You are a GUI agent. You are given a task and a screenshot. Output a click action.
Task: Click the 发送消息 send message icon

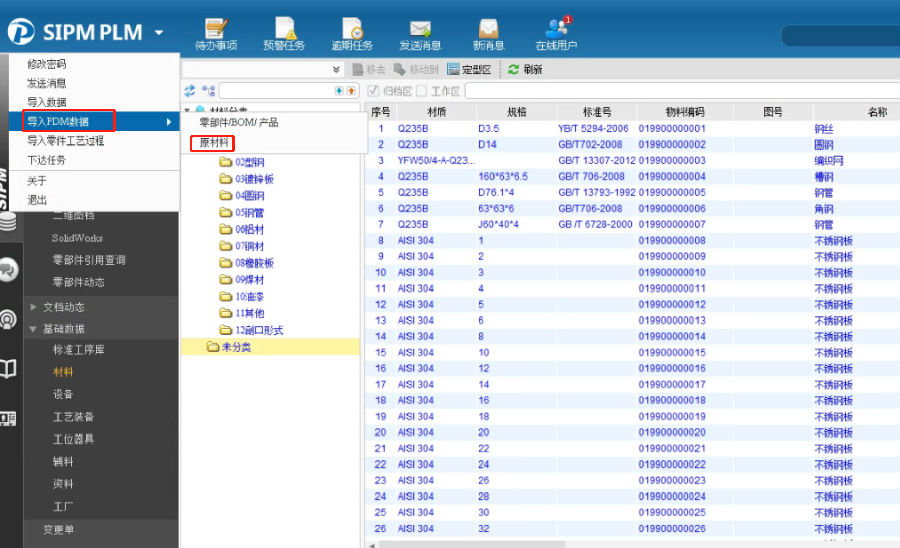[420, 33]
